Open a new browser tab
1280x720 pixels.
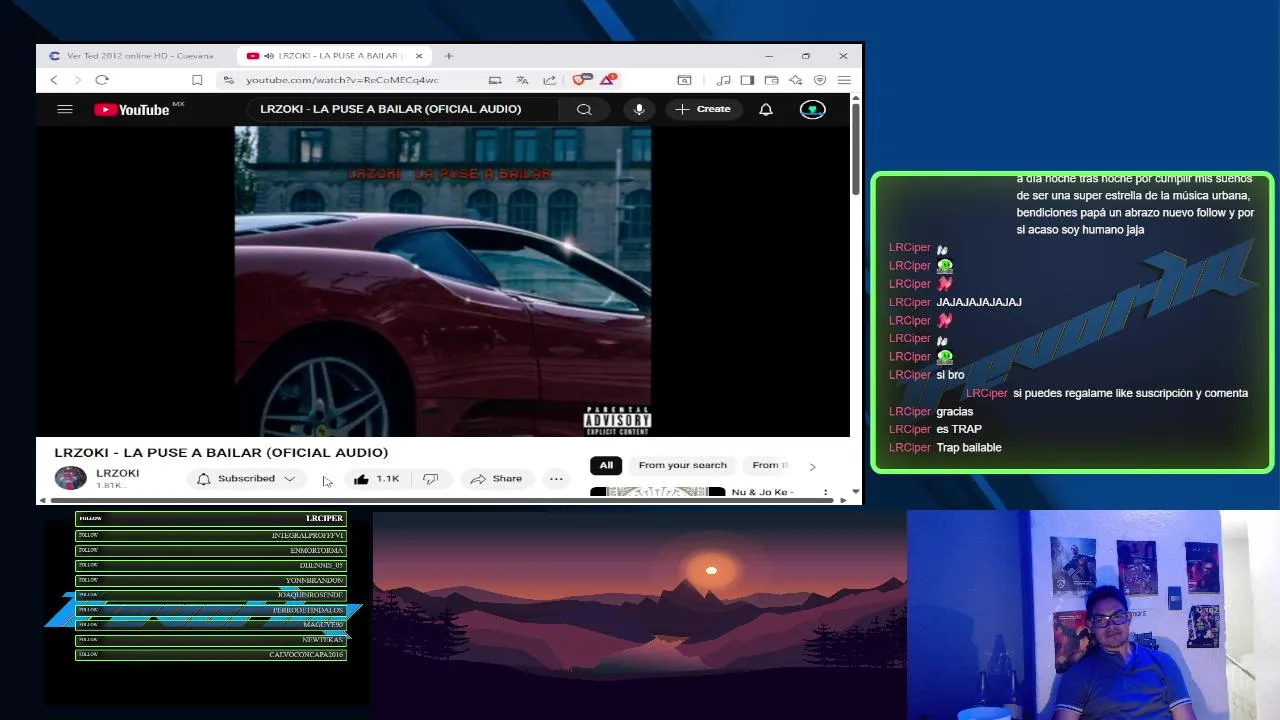point(449,56)
